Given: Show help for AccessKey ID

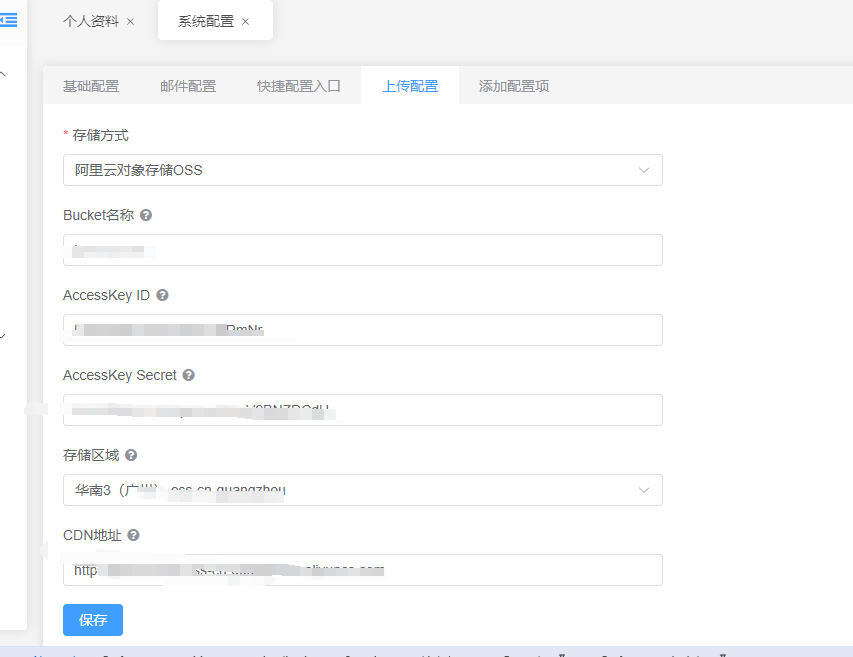Looking at the screenshot, I should click(x=162, y=295).
